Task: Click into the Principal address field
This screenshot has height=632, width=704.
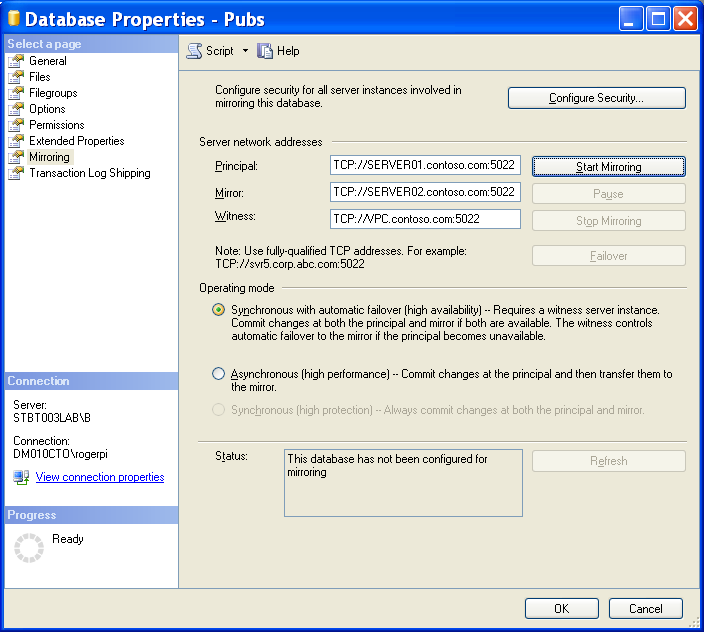Action: click(x=425, y=165)
